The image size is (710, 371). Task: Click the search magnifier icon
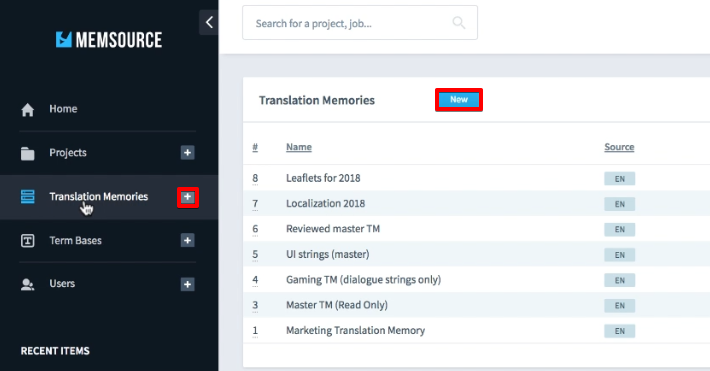coord(459,23)
